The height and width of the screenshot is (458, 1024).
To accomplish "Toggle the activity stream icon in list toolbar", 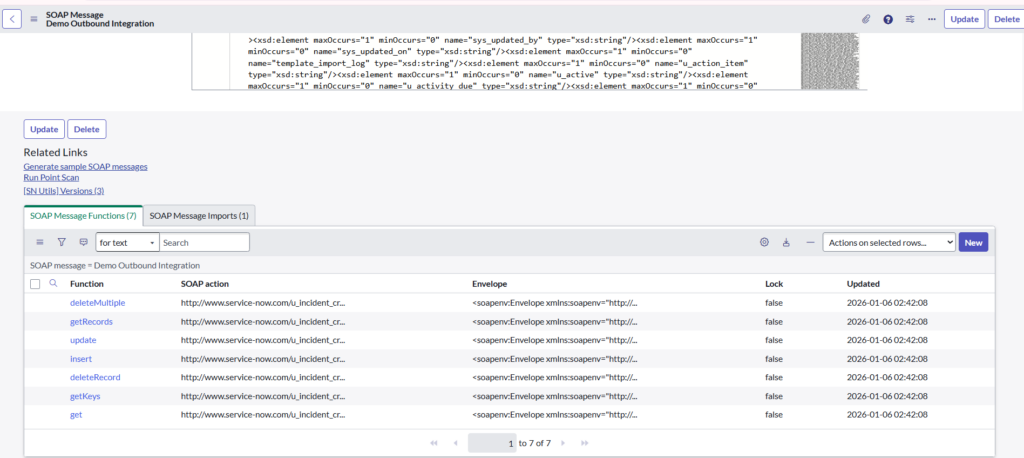I will [83, 242].
